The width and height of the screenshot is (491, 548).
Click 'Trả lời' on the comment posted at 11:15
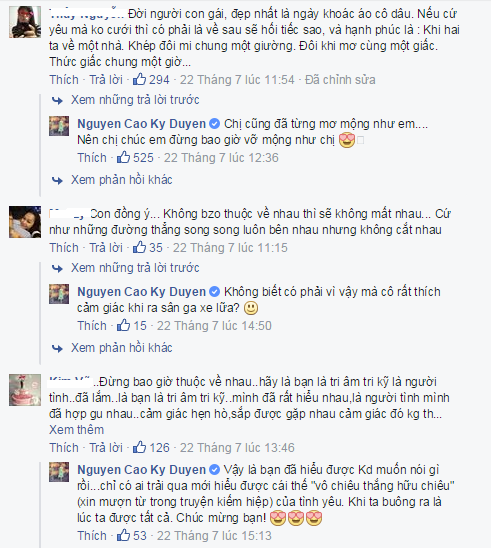[x=106, y=247]
